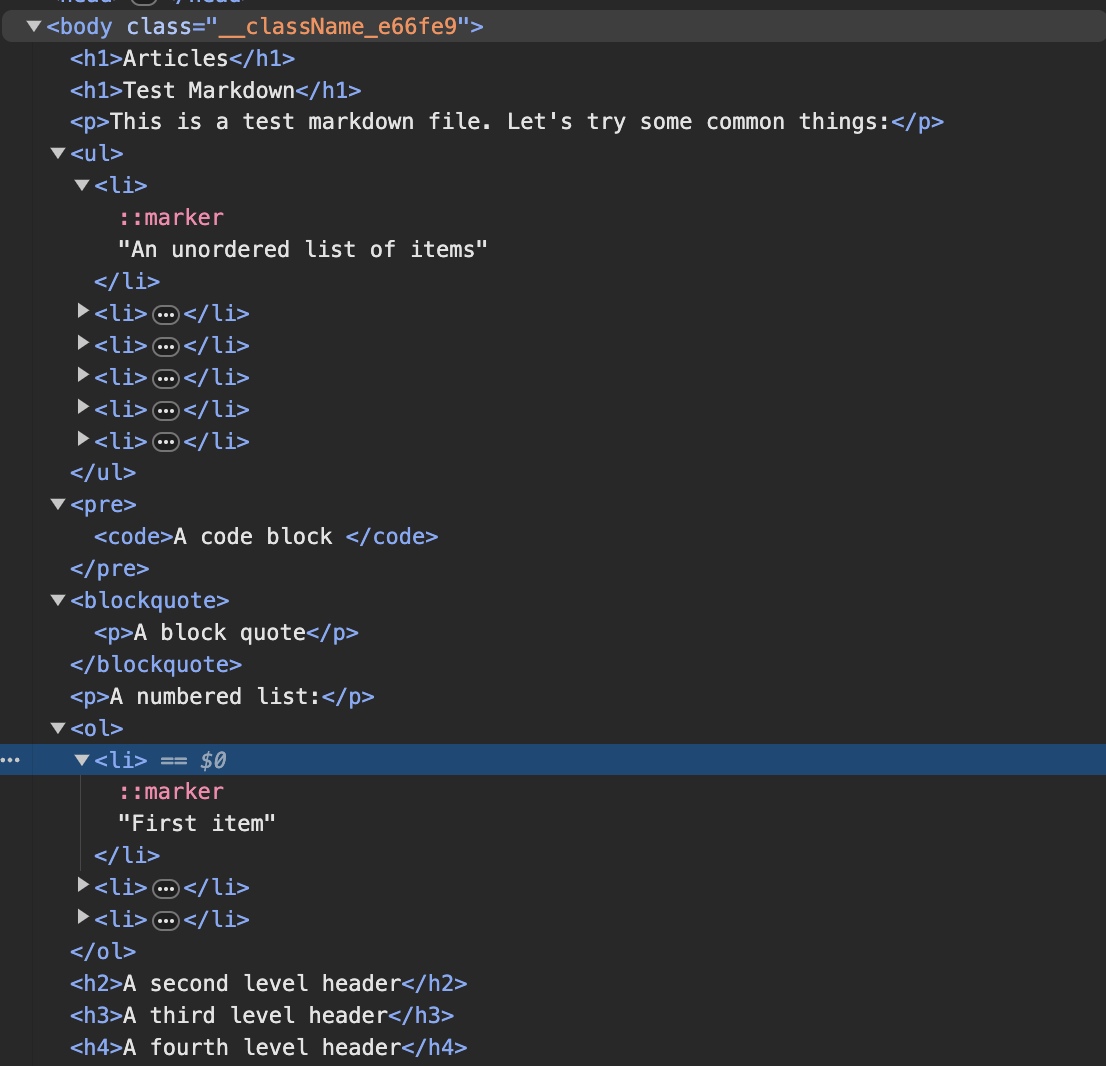Select the ::marker pseudo-element under the unordered list
1106x1066 pixels.
point(171,217)
